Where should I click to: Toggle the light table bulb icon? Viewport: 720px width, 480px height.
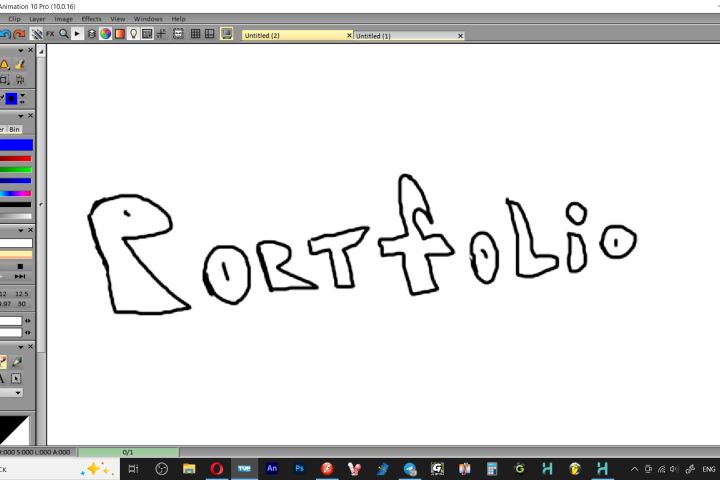pyautogui.click(x=133, y=34)
